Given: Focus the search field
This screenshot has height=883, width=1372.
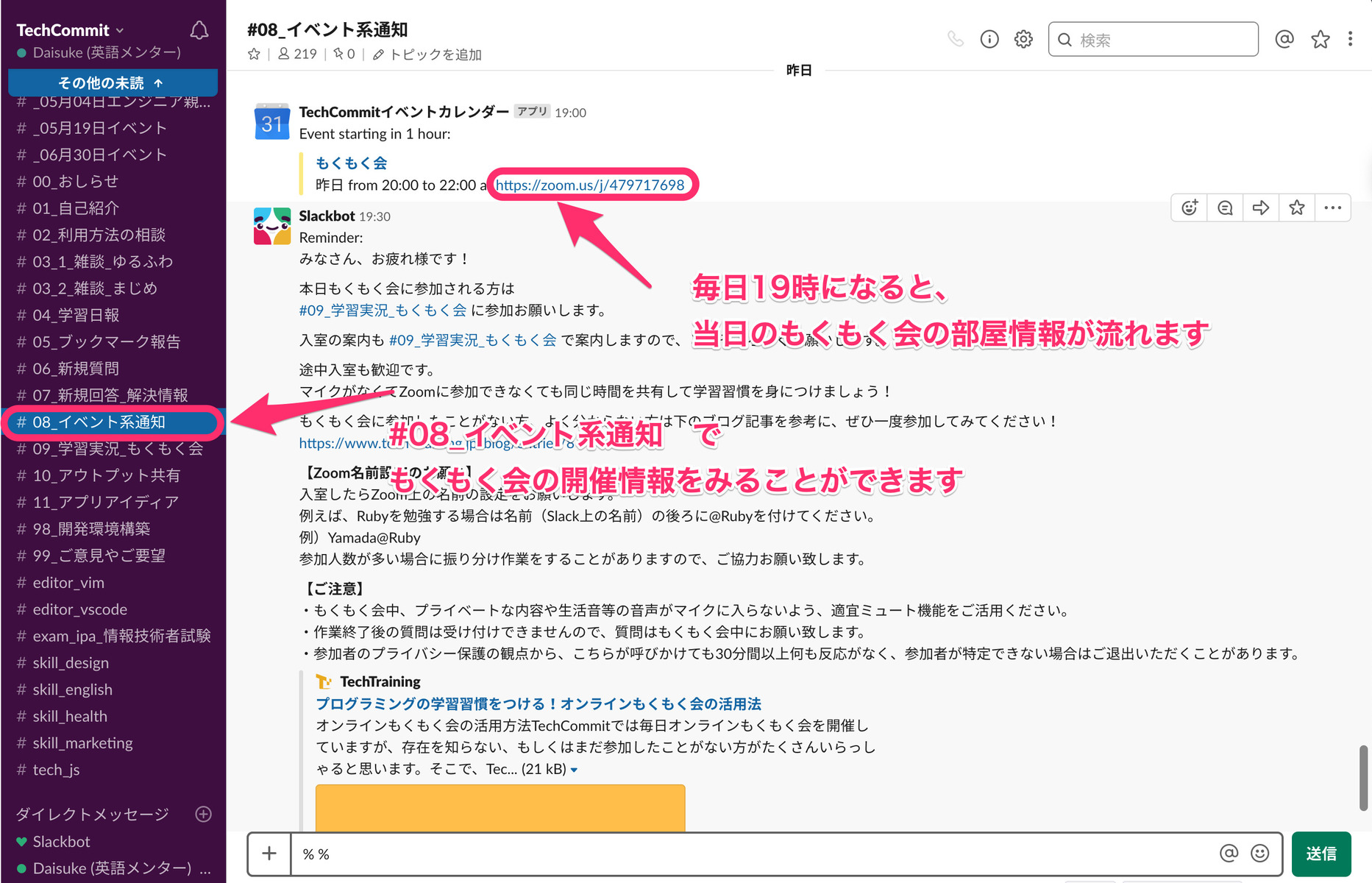Looking at the screenshot, I should pos(1153,39).
